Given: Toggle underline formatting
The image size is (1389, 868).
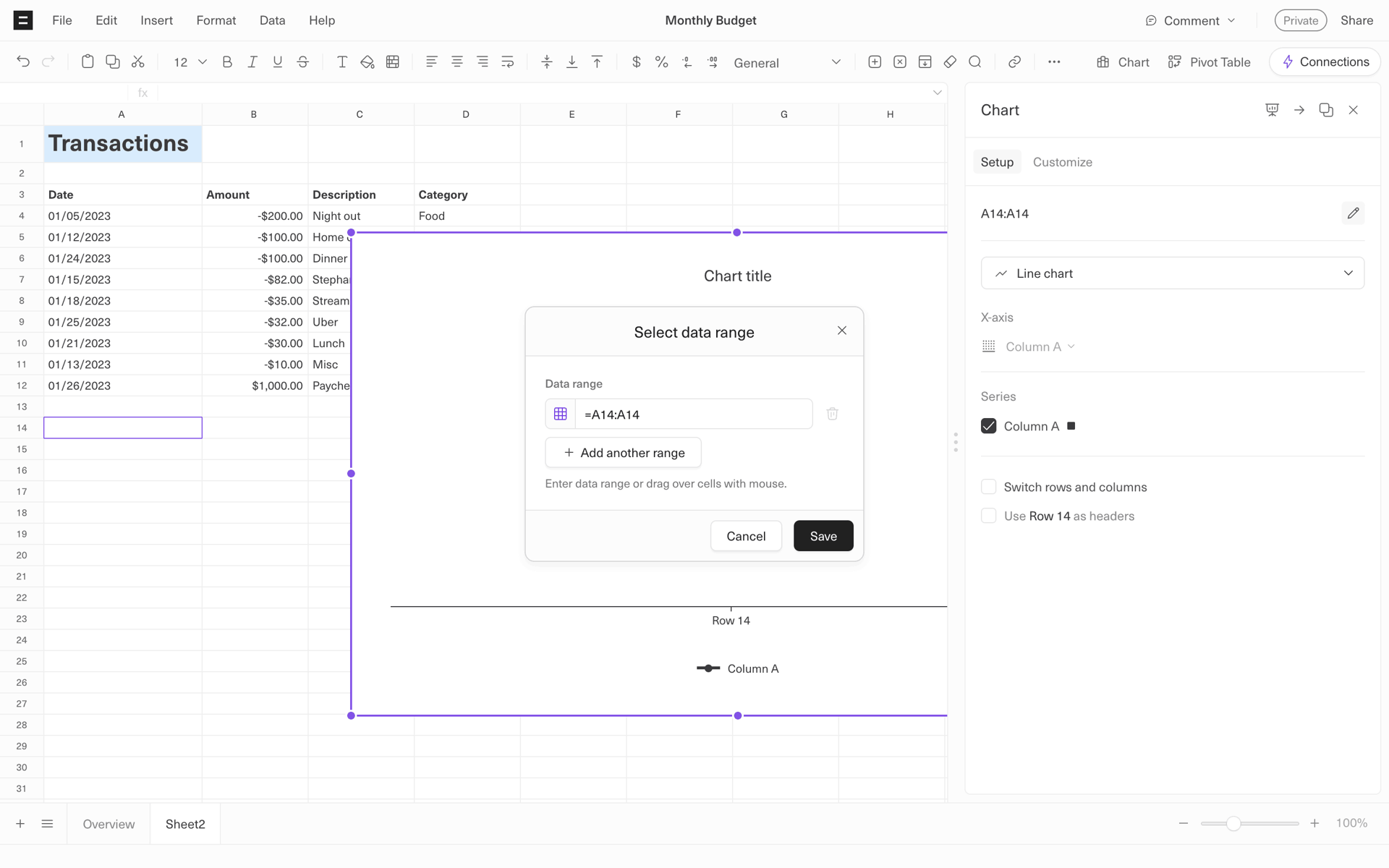Looking at the screenshot, I should click(278, 62).
